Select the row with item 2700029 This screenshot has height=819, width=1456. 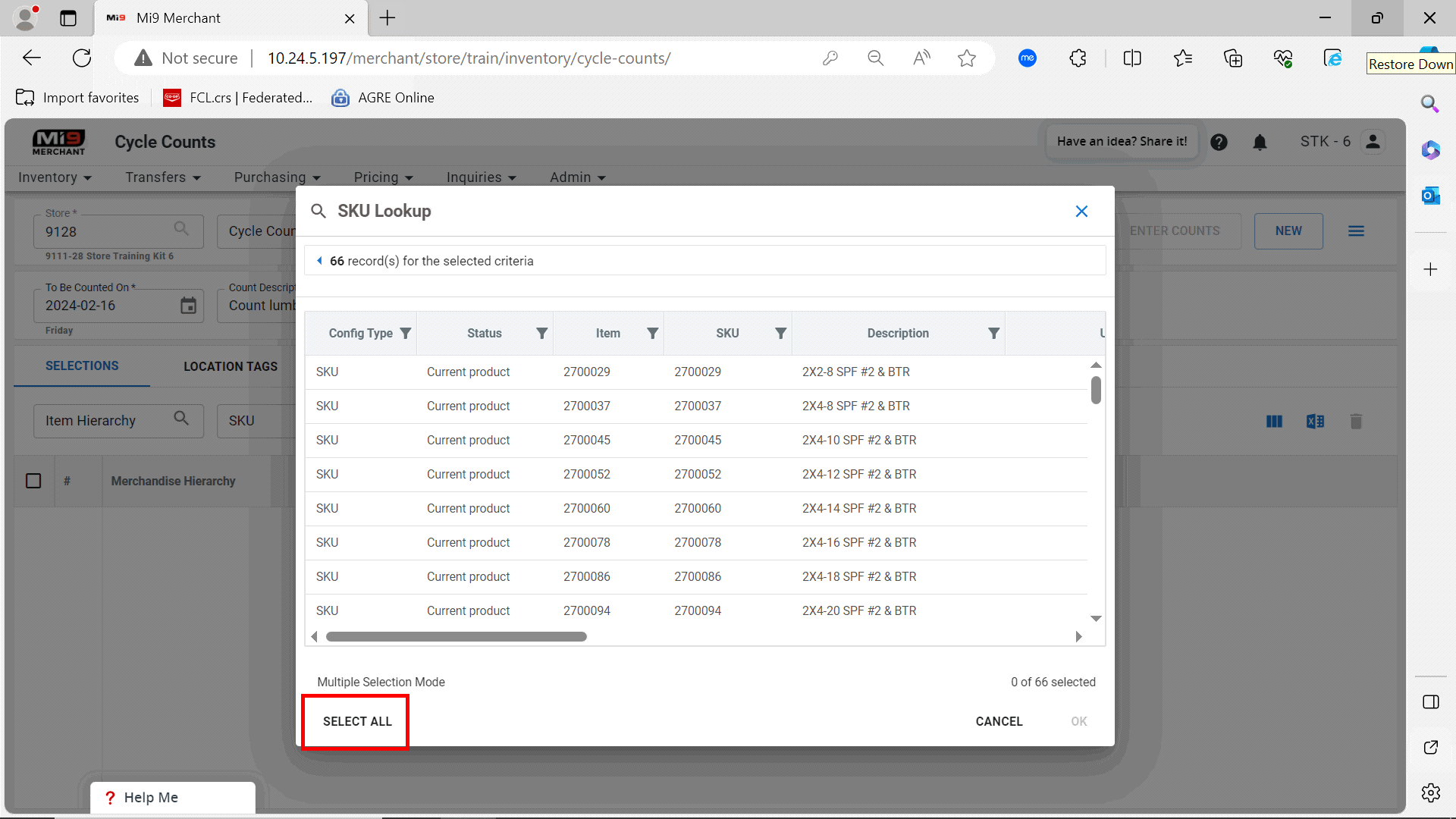[696, 372]
